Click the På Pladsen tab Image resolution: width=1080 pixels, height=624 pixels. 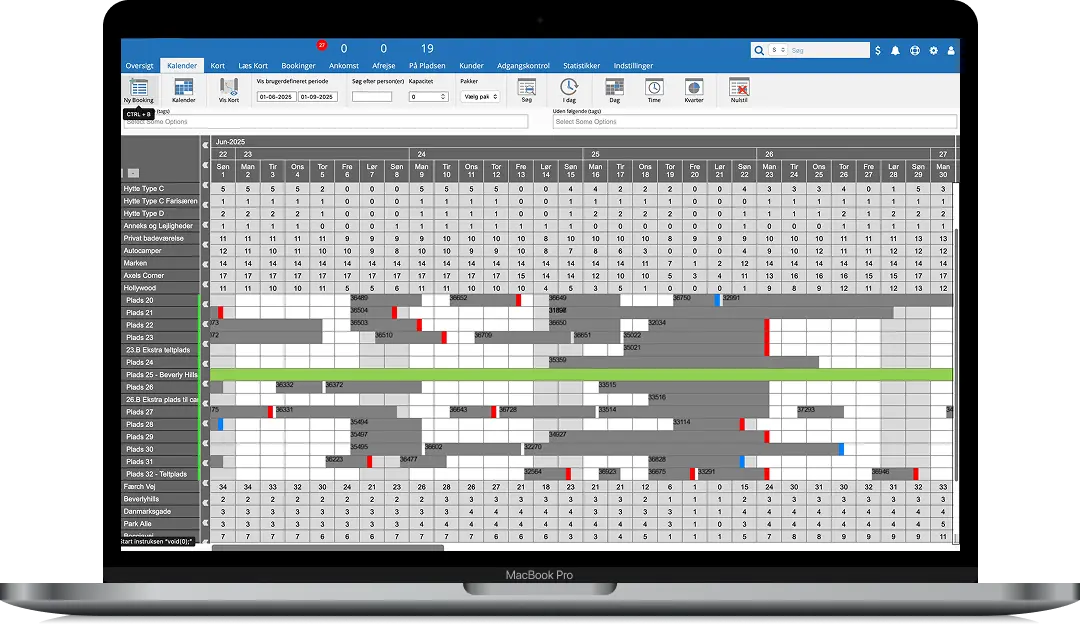tap(427, 65)
